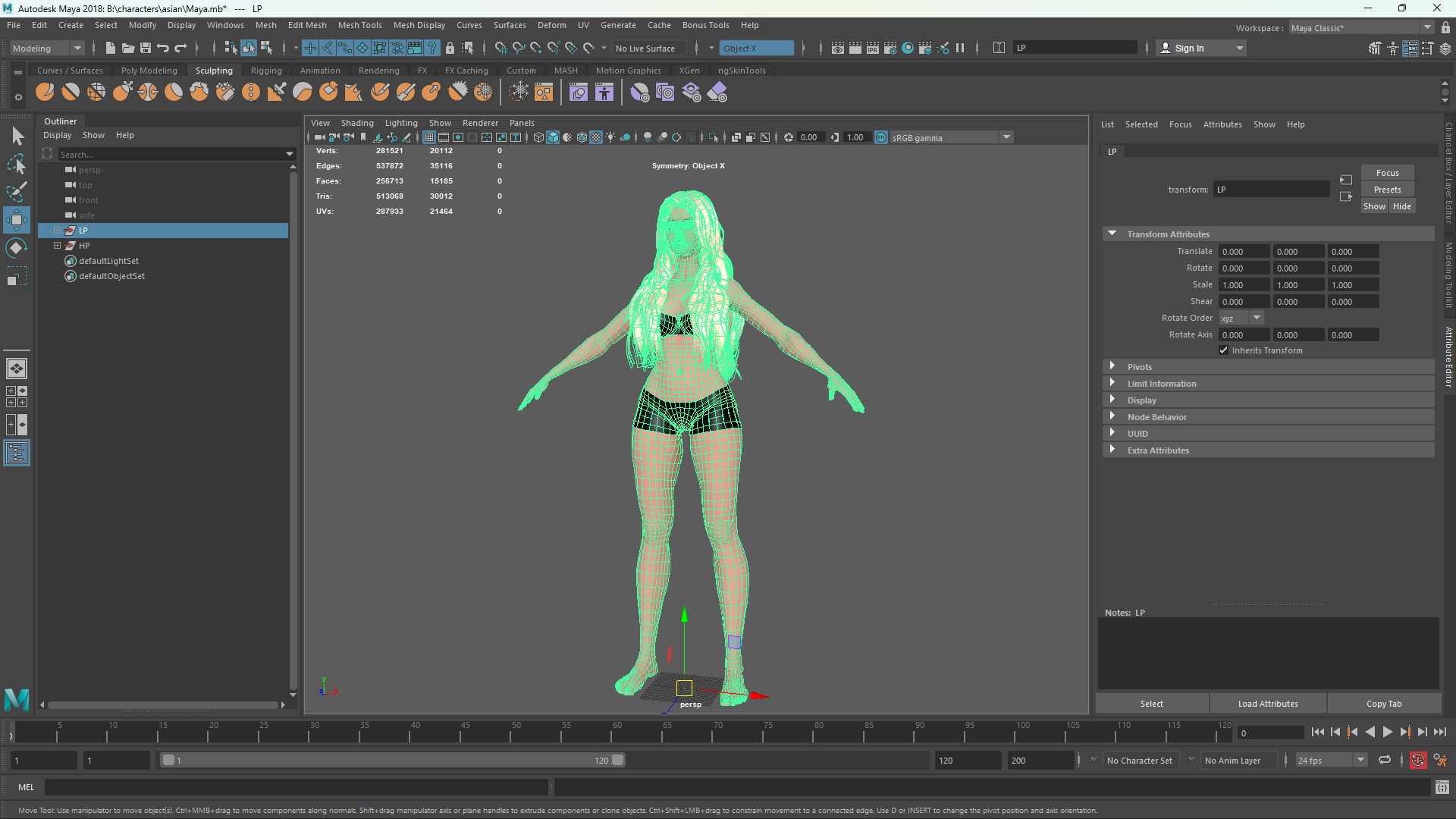Image resolution: width=1456 pixels, height=819 pixels.
Task: Open the Outliner Display menu
Action: point(57,135)
